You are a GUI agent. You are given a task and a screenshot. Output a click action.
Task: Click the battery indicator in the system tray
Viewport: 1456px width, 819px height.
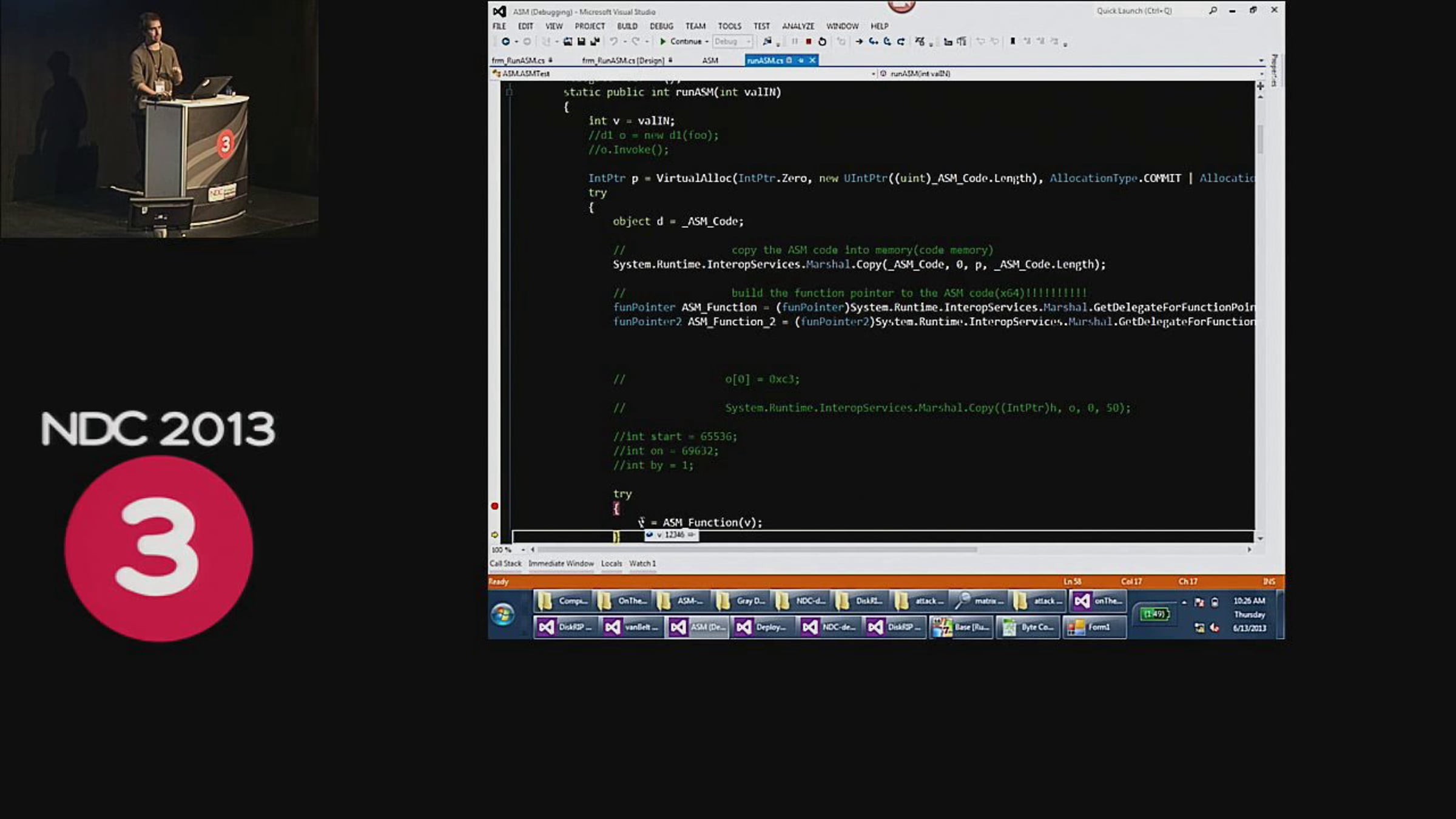click(1154, 614)
